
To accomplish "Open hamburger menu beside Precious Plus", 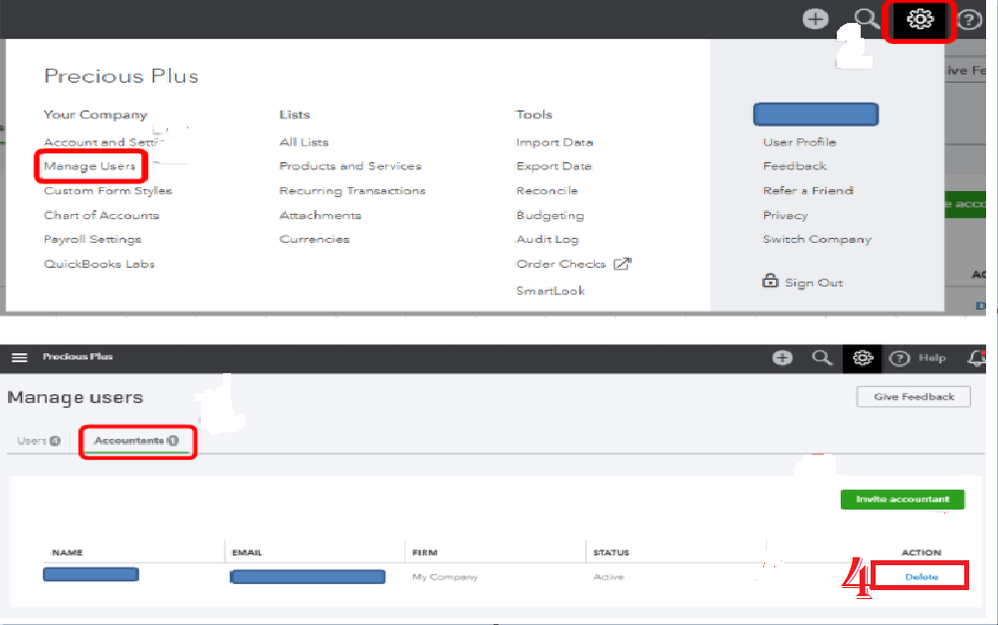I will pyautogui.click(x=20, y=357).
